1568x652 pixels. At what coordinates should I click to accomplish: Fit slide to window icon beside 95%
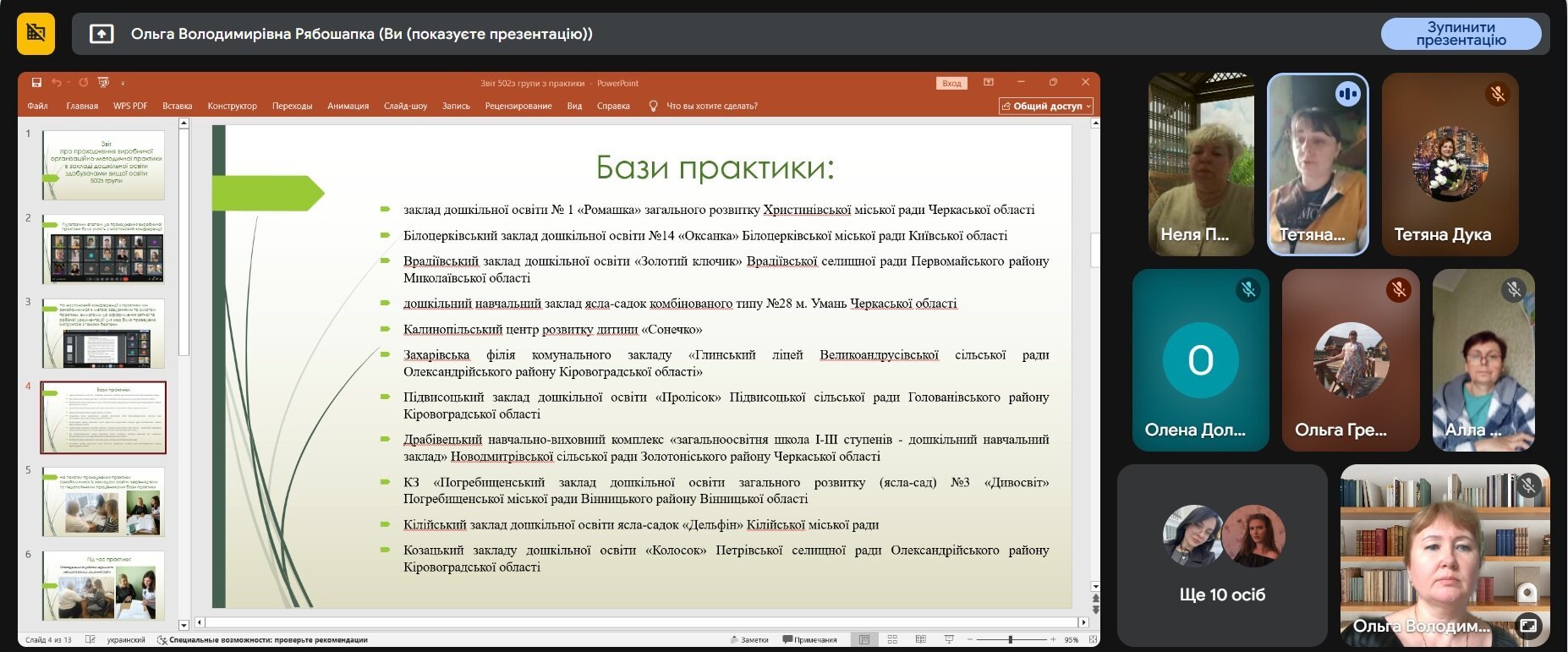click(x=1093, y=639)
